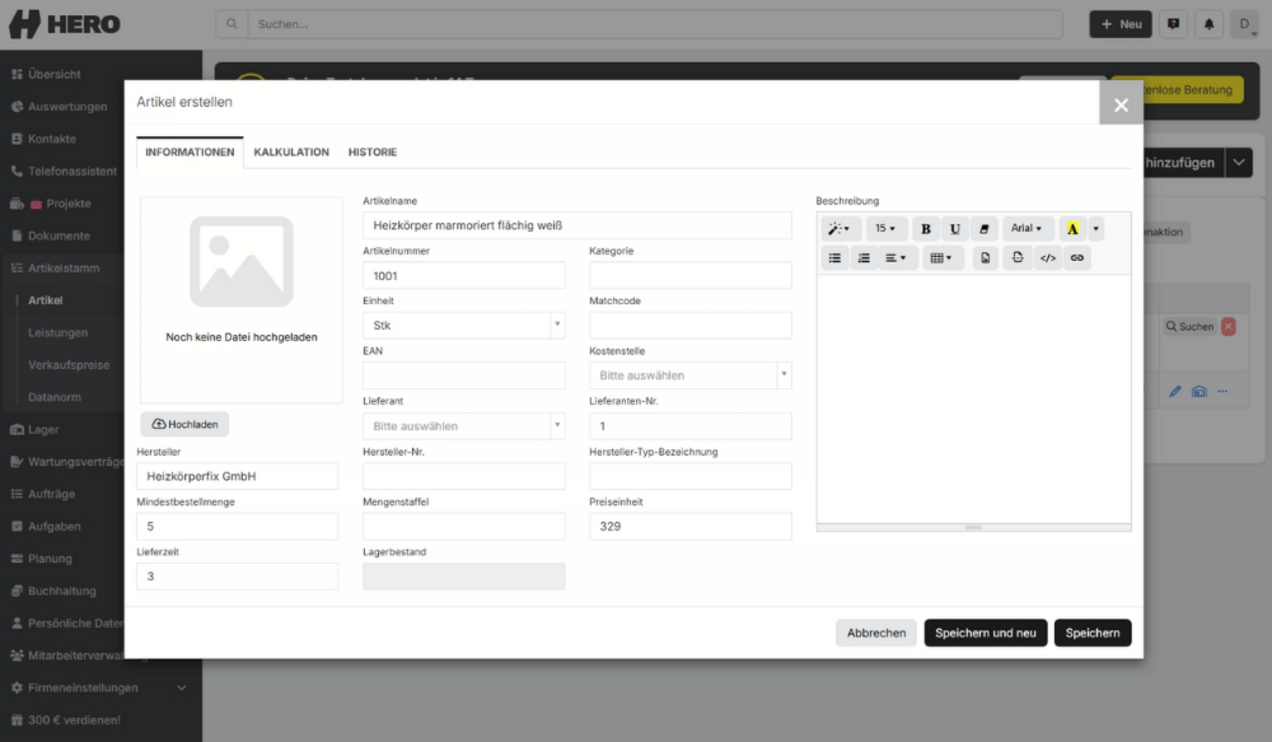Viewport: 1272px width, 742px height.
Task: Click the eraser clear-formatting icon
Action: tap(984, 229)
